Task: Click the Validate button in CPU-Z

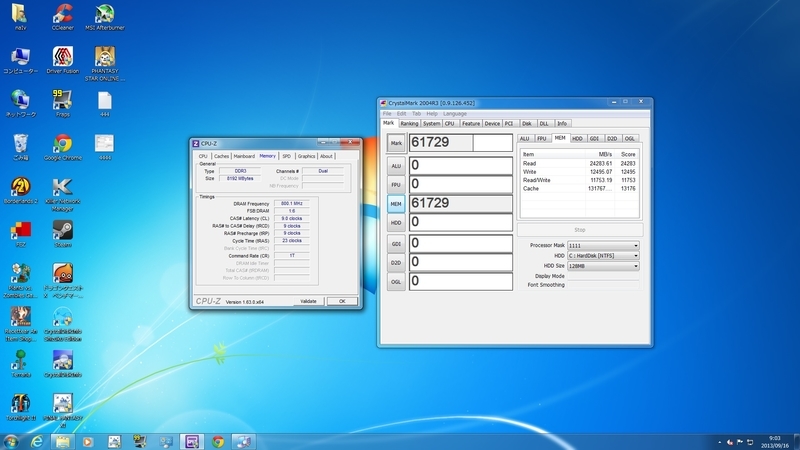Action: tap(308, 301)
